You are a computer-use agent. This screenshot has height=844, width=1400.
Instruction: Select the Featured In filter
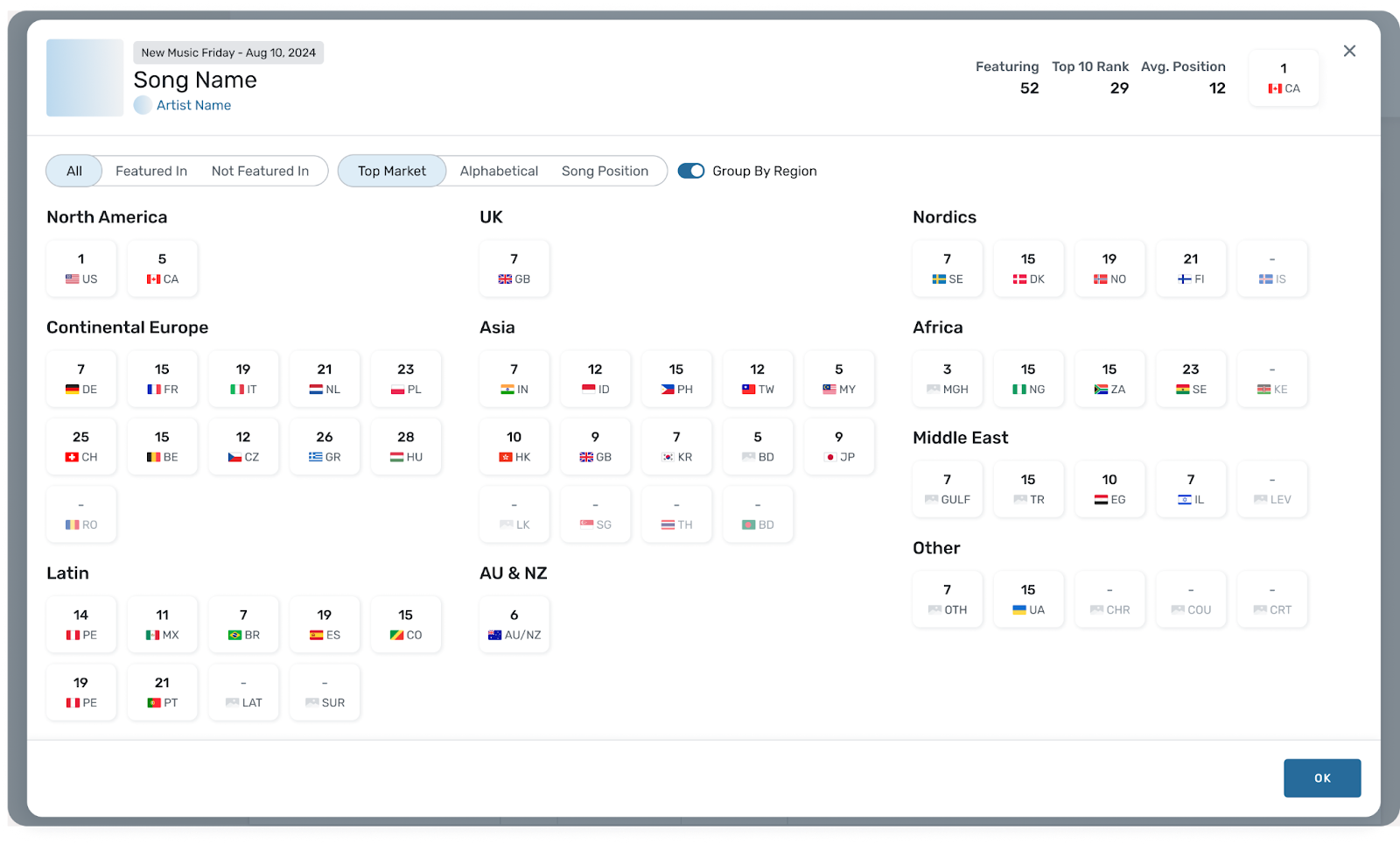151,171
